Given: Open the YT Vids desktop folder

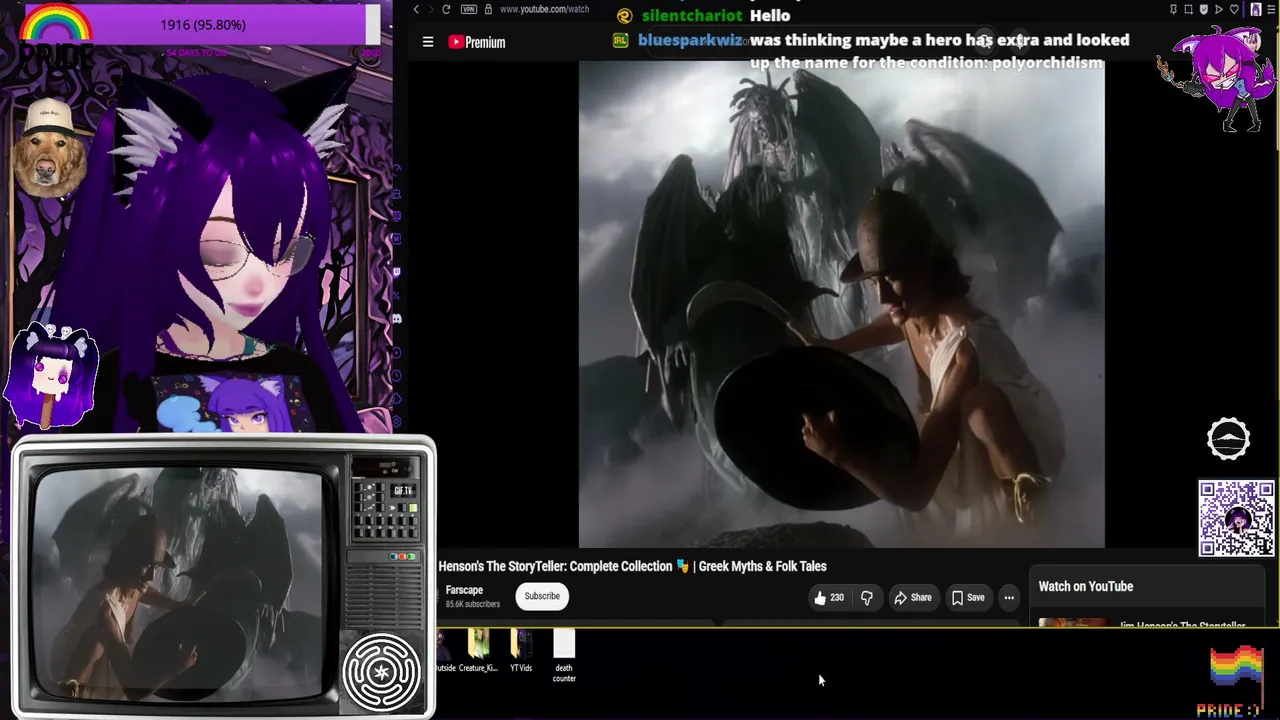Looking at the screenshot, I should pos(521,650).
